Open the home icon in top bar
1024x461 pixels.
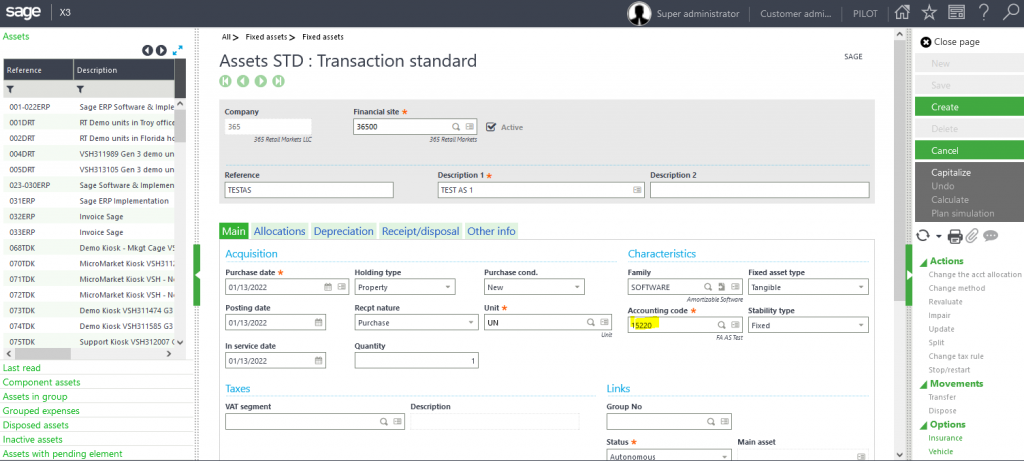point(902,13)
